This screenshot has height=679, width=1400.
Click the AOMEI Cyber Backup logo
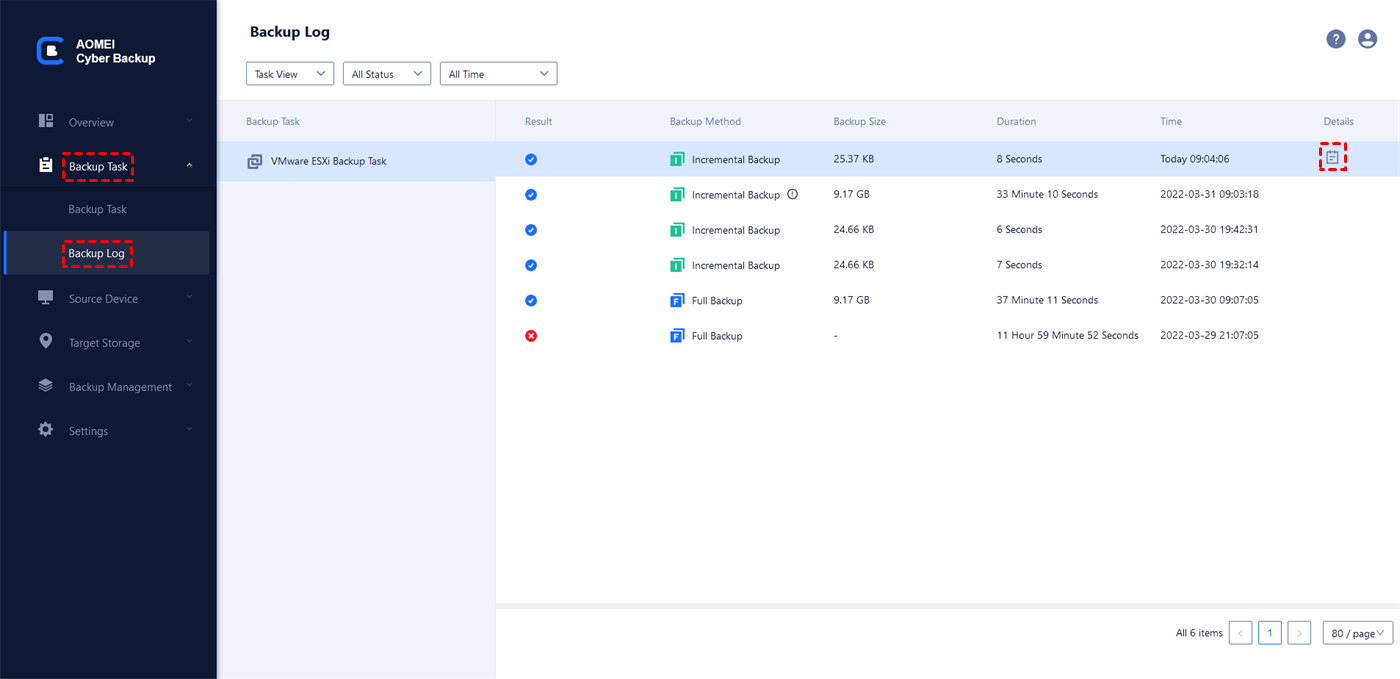pyautogui.click(x=50, y=51)
